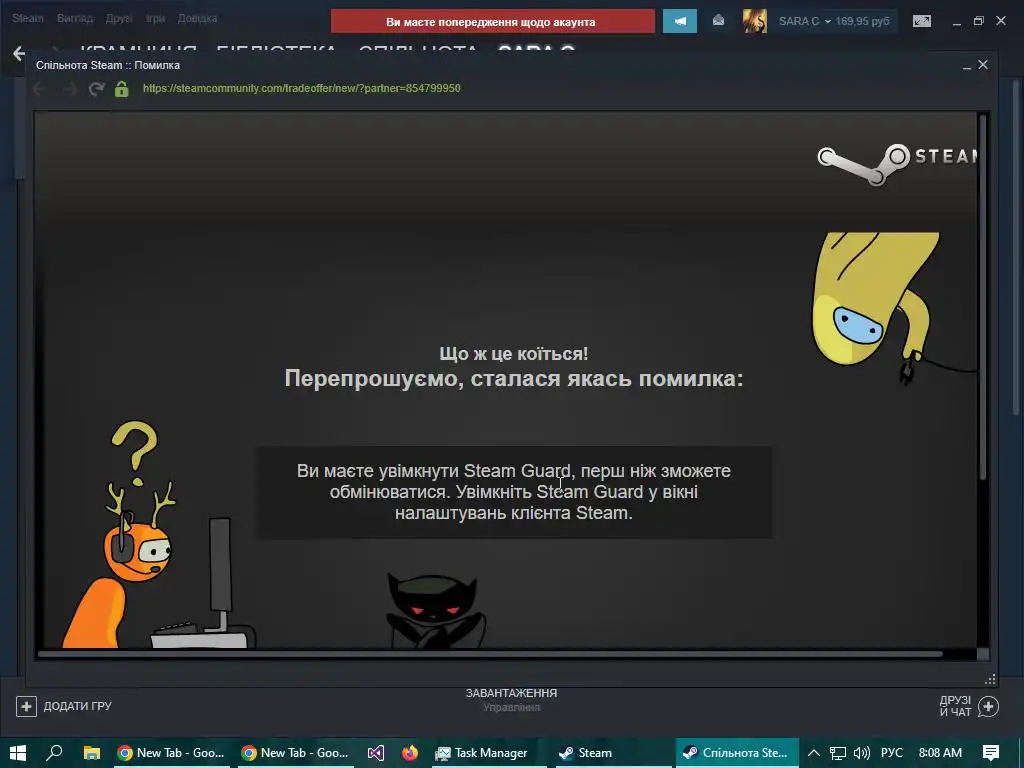Screen dimensions: 1024x768
Task: Click the ДОДАТИ ГРУ plus icon
Action: [26, 706]
